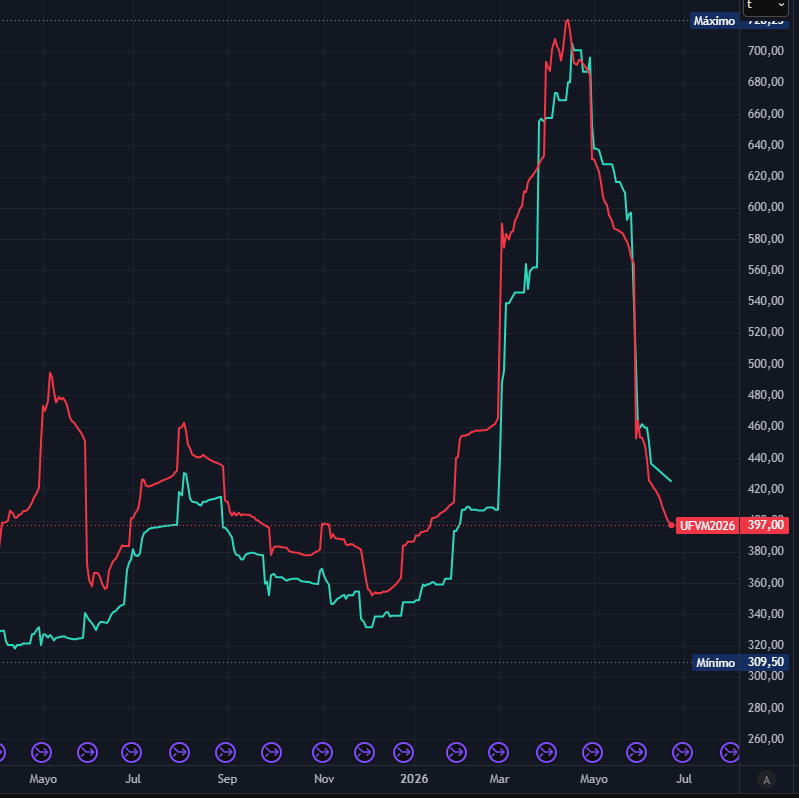This screenshot has width=799, height=798.
Task: Click the 2026 label on time axis
Action: coord(414,779)
